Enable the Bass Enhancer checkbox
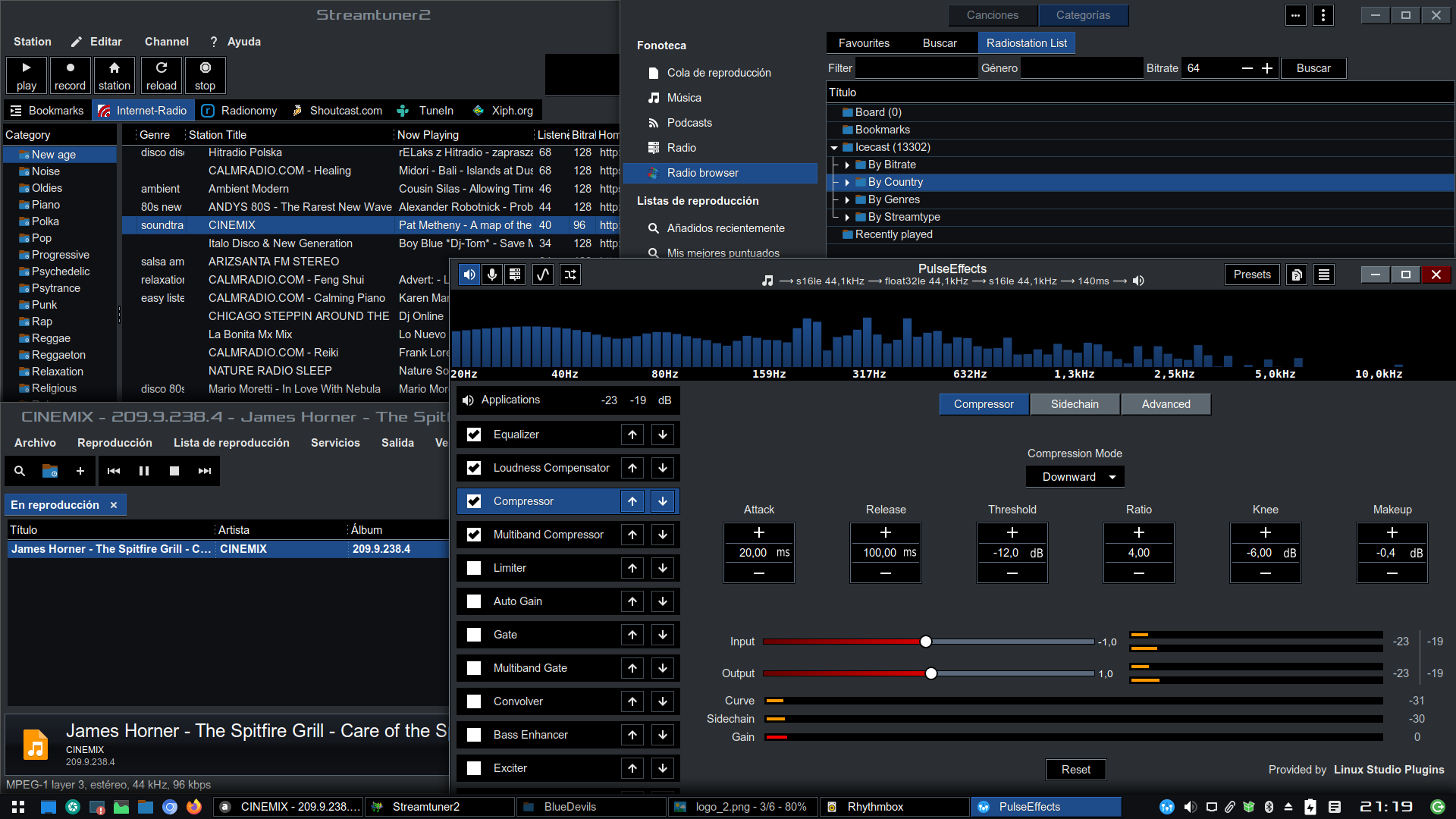Image resolution: width=1456 pixels, height=819 pixels. [474, 735]
